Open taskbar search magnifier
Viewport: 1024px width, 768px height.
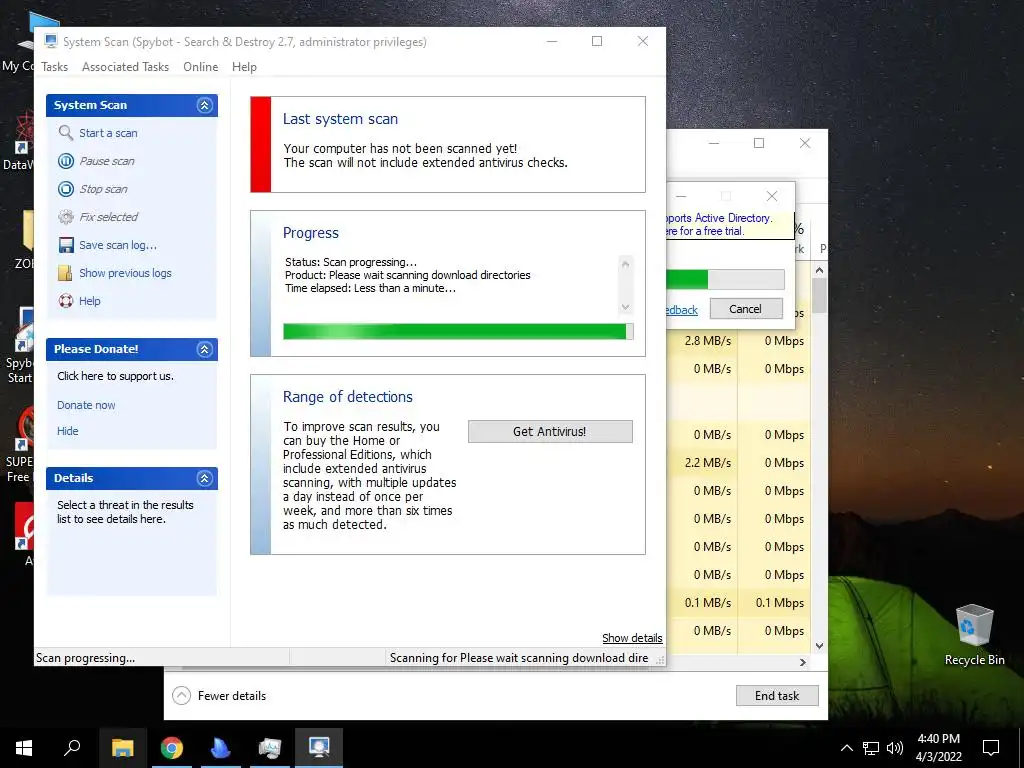pyautogui.click(x=72, y=748)
